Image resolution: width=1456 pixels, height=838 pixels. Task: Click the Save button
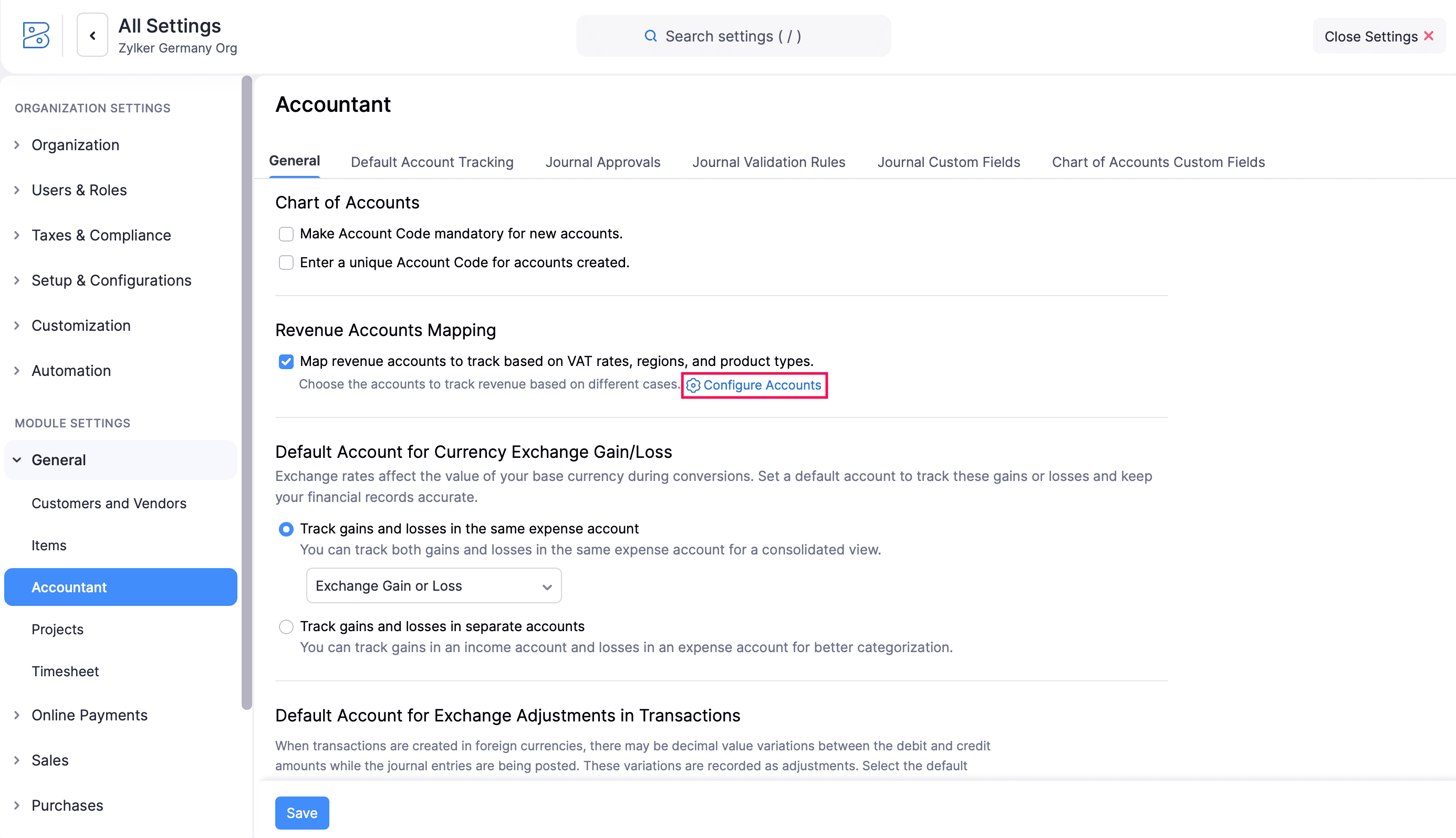point(301,813)
